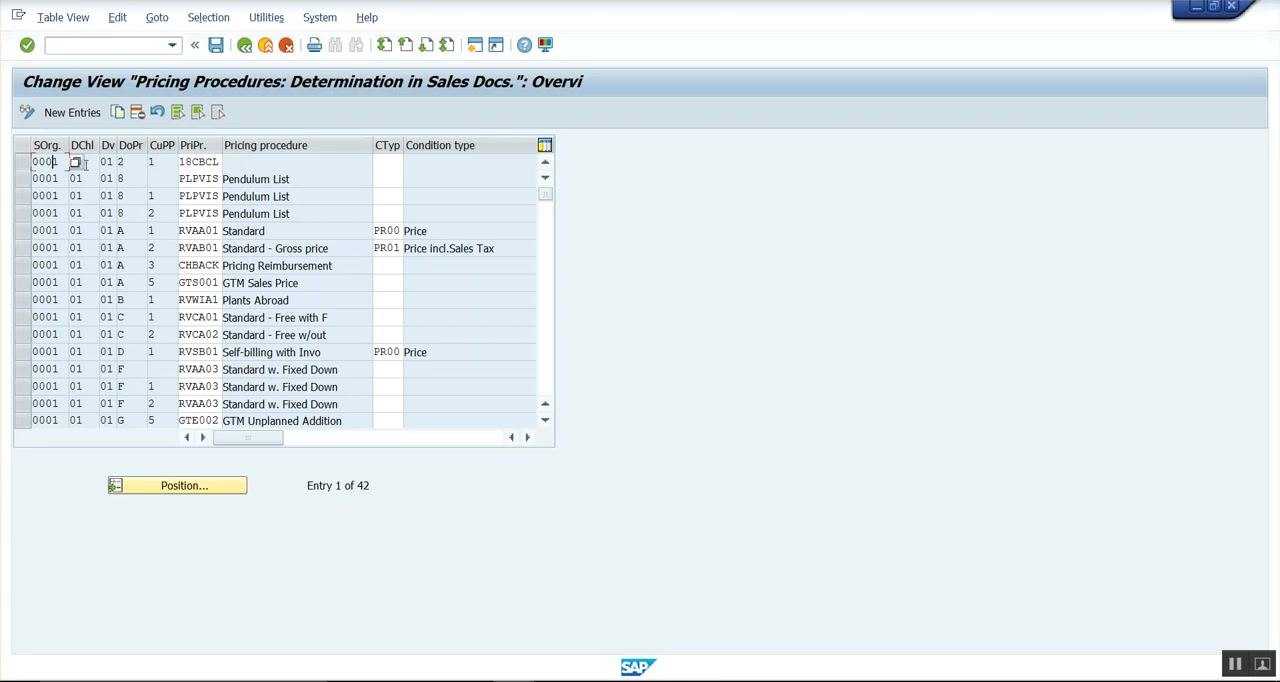
Task: Select the row selector for the 18CBCL row
Action: point(22,162)
